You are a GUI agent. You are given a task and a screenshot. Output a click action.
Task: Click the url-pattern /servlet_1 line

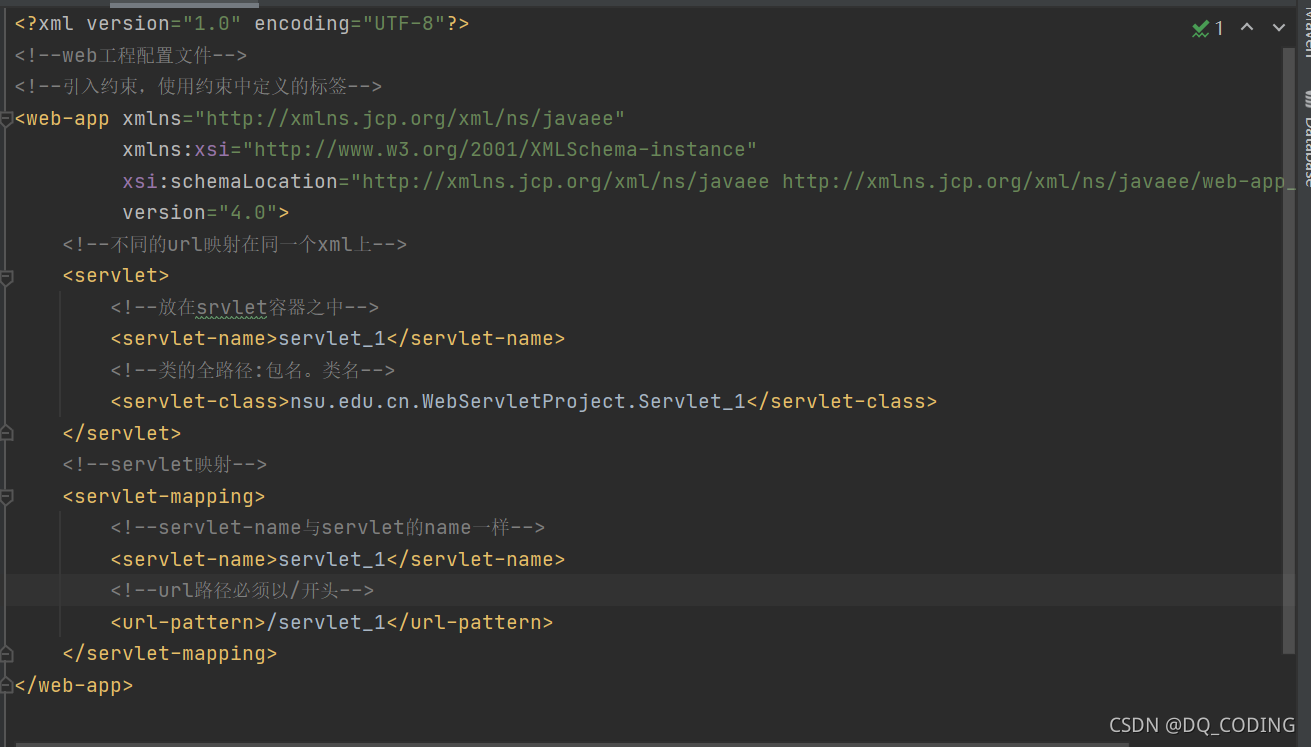pyautogui.click(x=332, y=622)
